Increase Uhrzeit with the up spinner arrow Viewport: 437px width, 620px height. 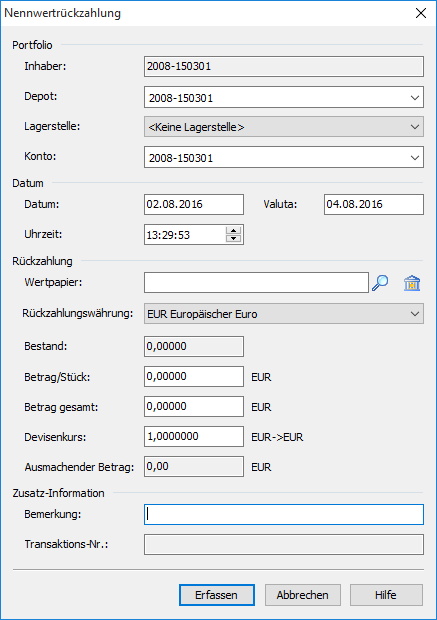tap(234, 231)
